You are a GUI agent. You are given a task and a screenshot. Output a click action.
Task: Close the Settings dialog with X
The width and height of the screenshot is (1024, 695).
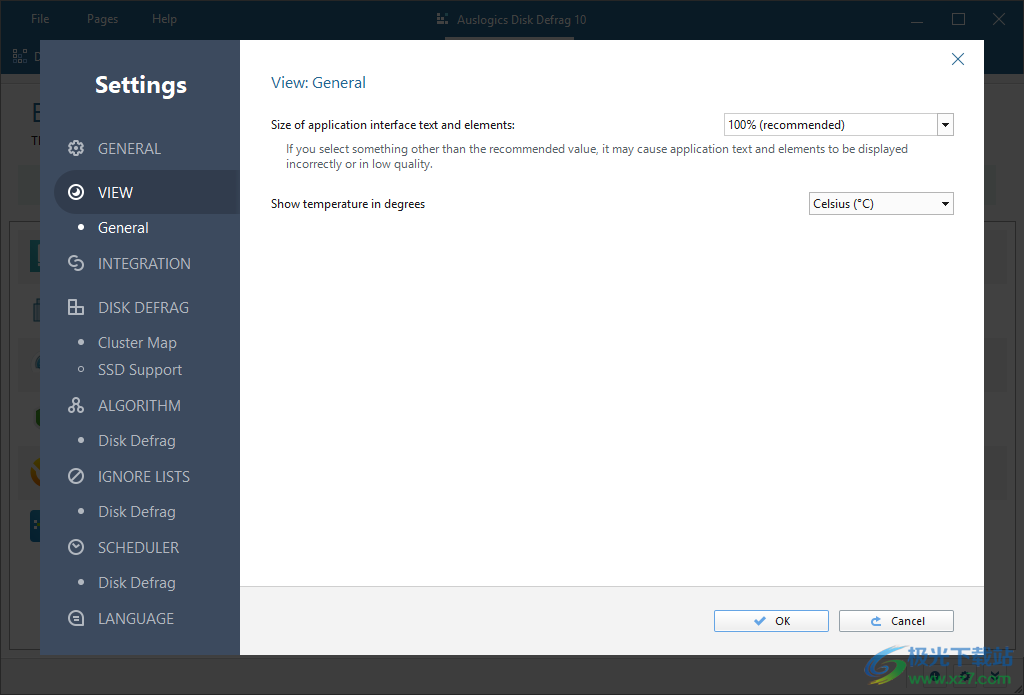click(957, 59)
